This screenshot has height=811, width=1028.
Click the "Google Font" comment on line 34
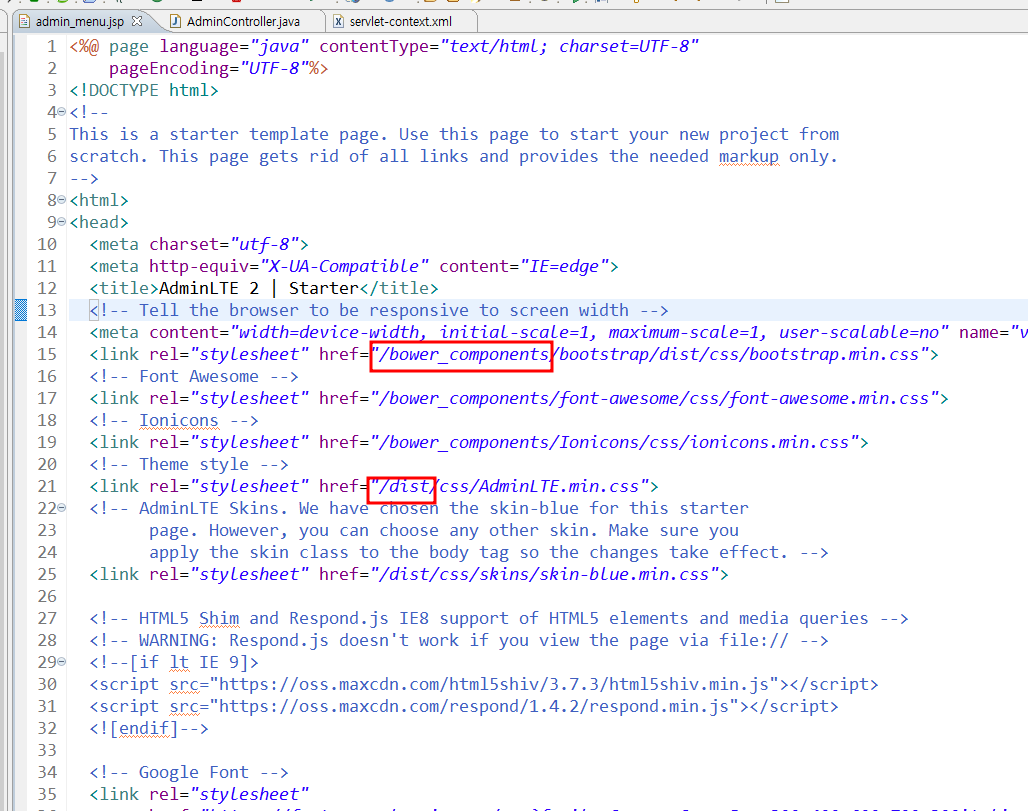coord(189,772)
